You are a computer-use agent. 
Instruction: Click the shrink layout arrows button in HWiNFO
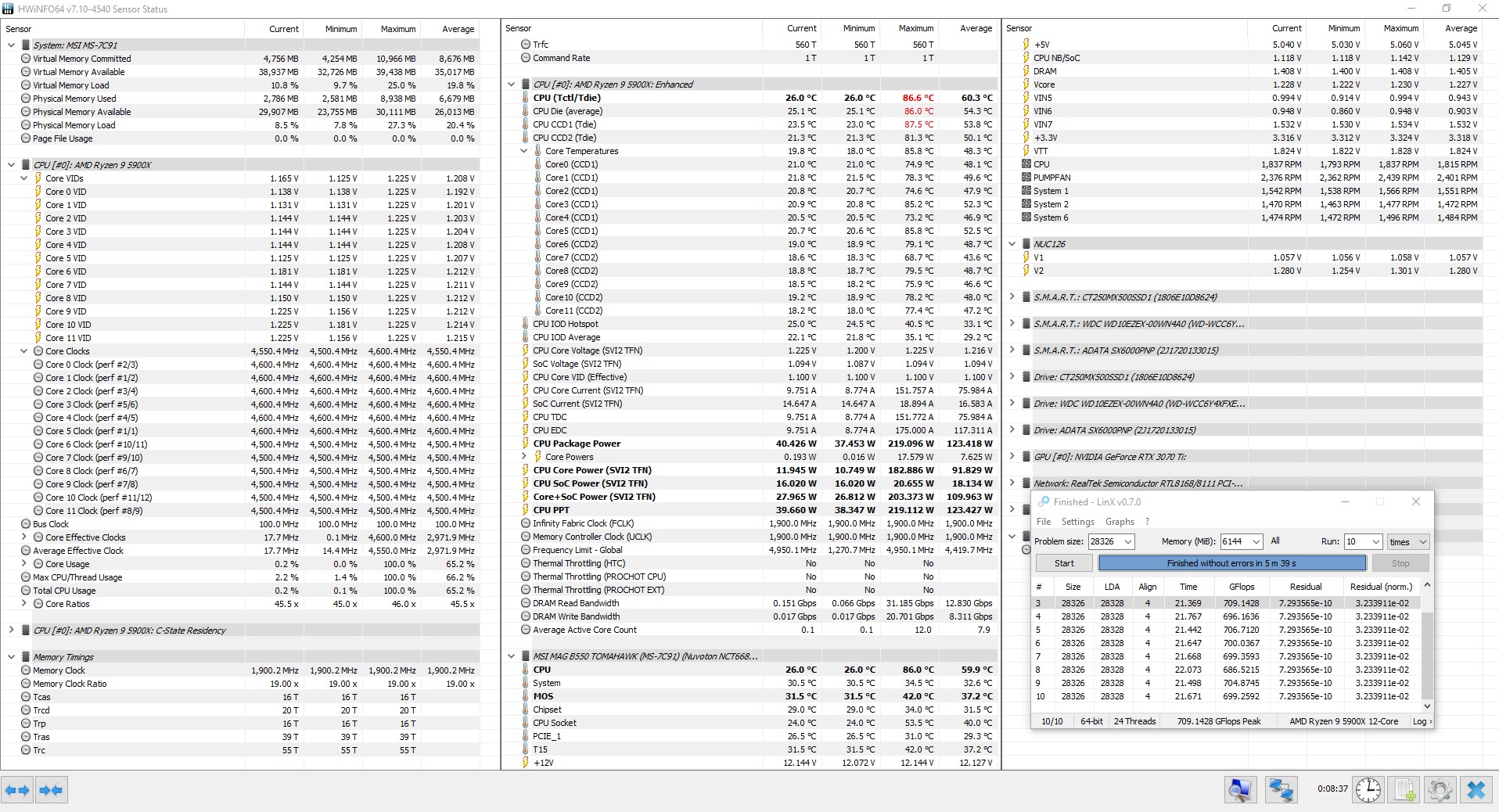(51, 790)
